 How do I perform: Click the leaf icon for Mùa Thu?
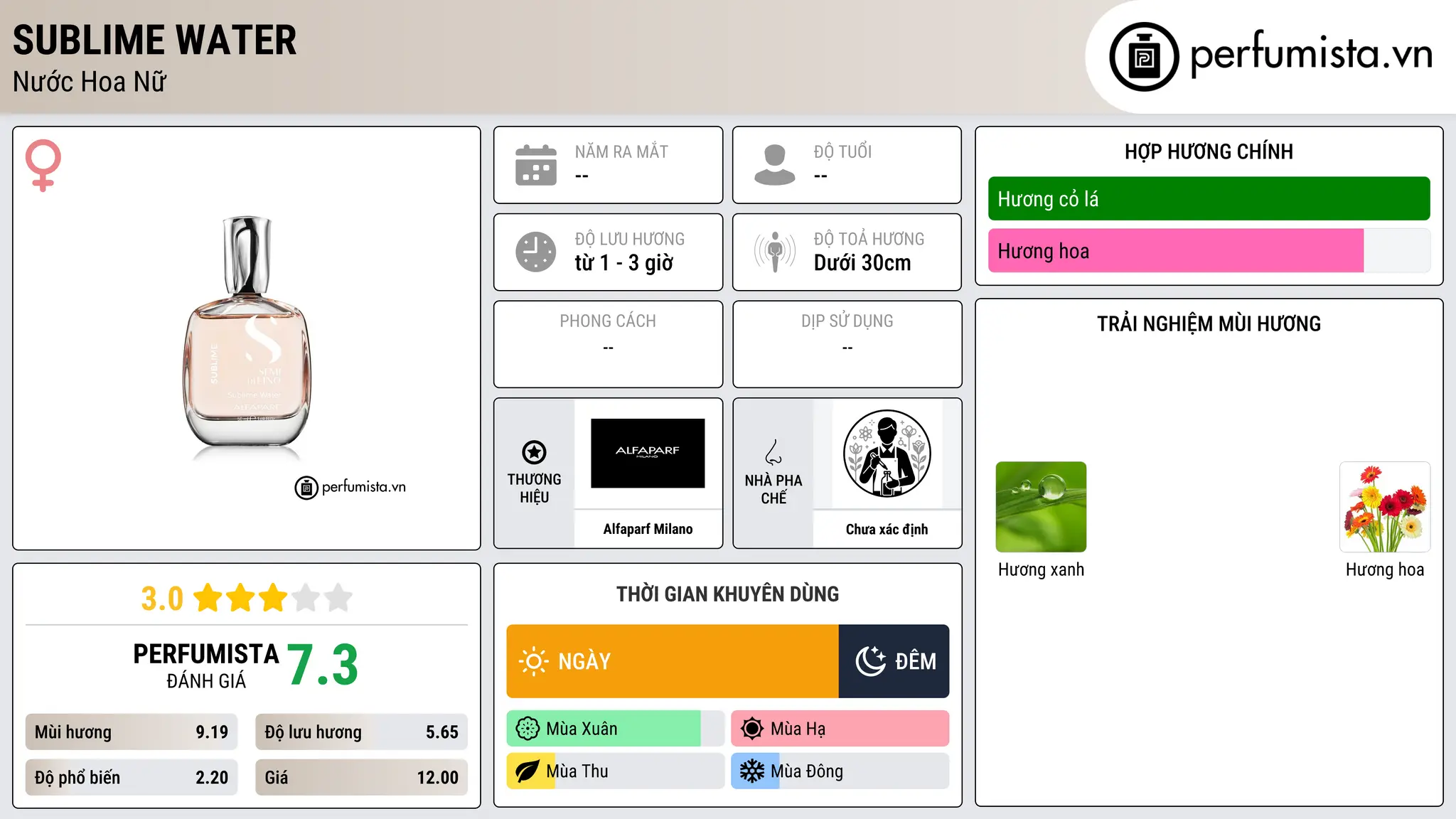pos(528,771)
